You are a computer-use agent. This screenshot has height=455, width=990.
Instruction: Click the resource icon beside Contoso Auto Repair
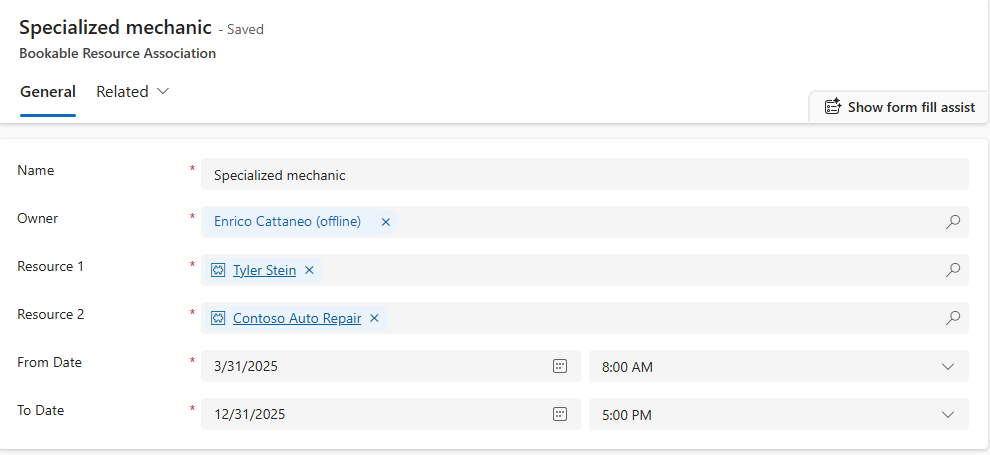218,318
